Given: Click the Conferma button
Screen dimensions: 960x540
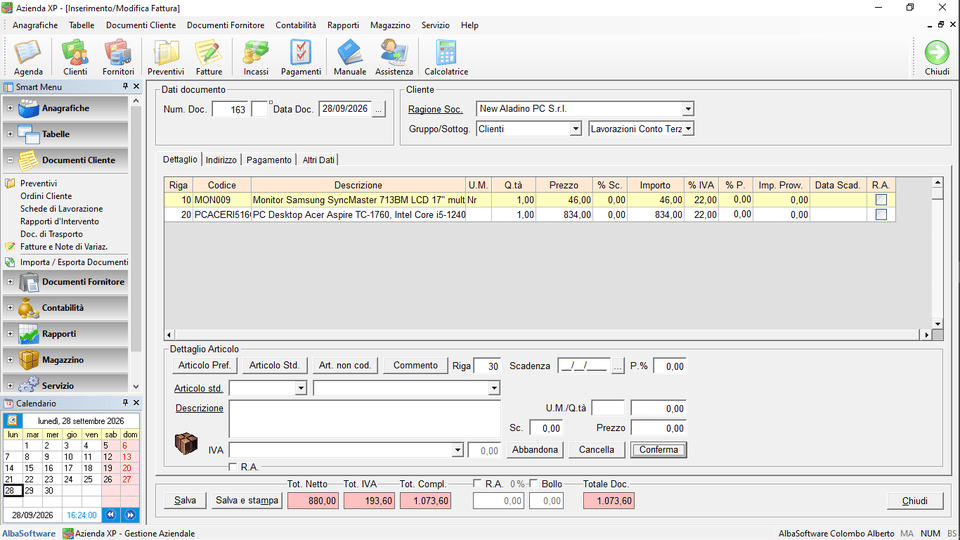Looking at the screenshot, I should (659, 450).
